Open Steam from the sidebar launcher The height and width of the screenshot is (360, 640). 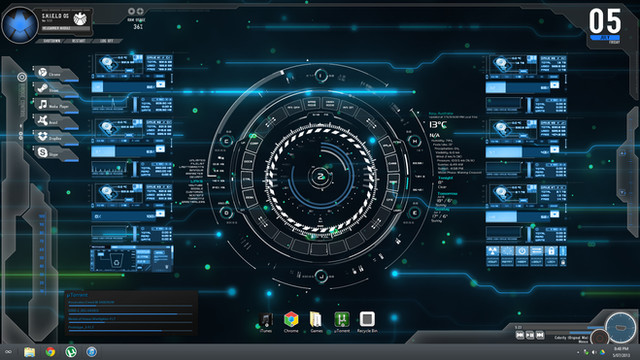pyautogui.click(x=55, y=89)
